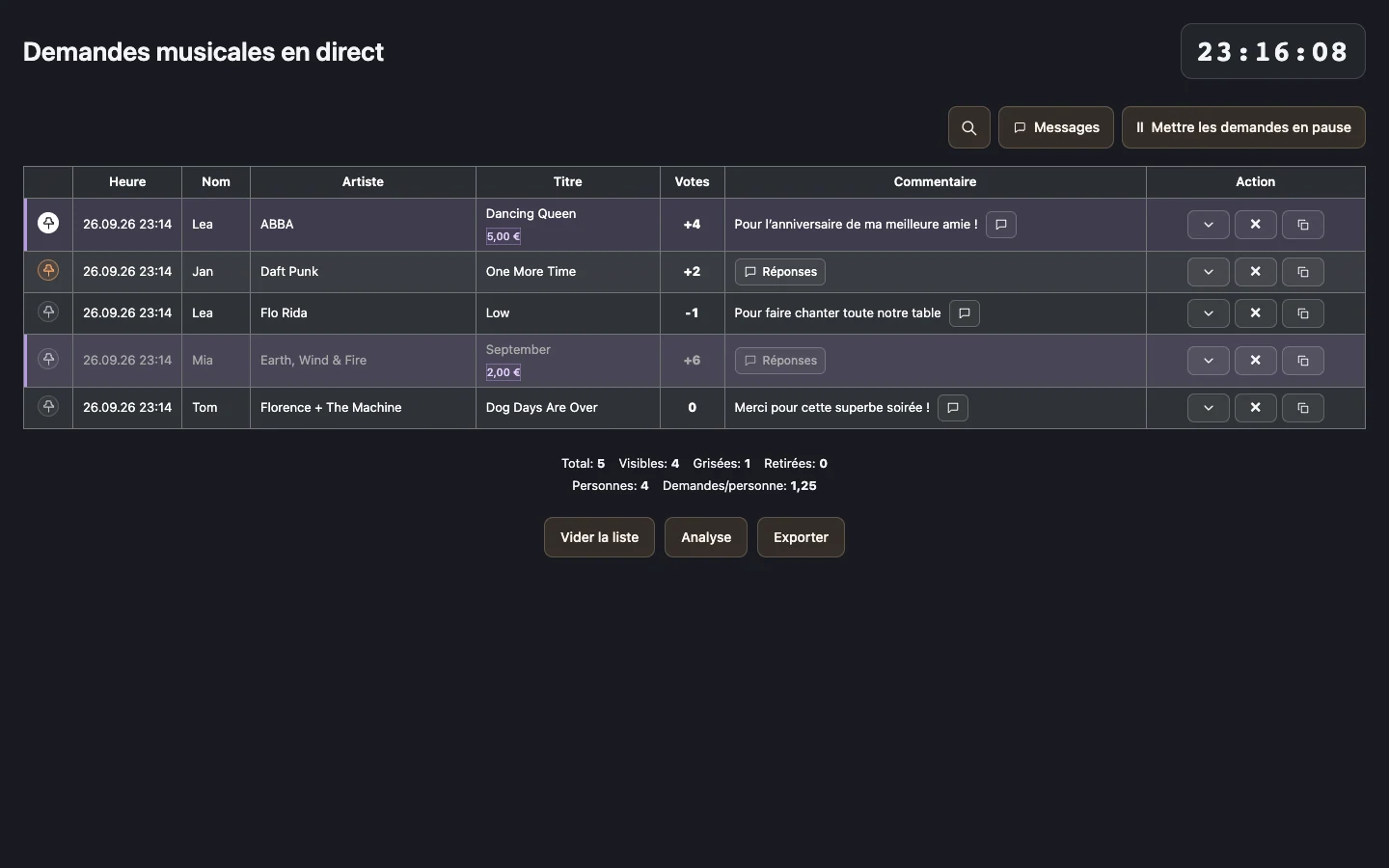1389x868 pixels.
Task: Toggle pin on ABBA row
Action: [48, 223]
